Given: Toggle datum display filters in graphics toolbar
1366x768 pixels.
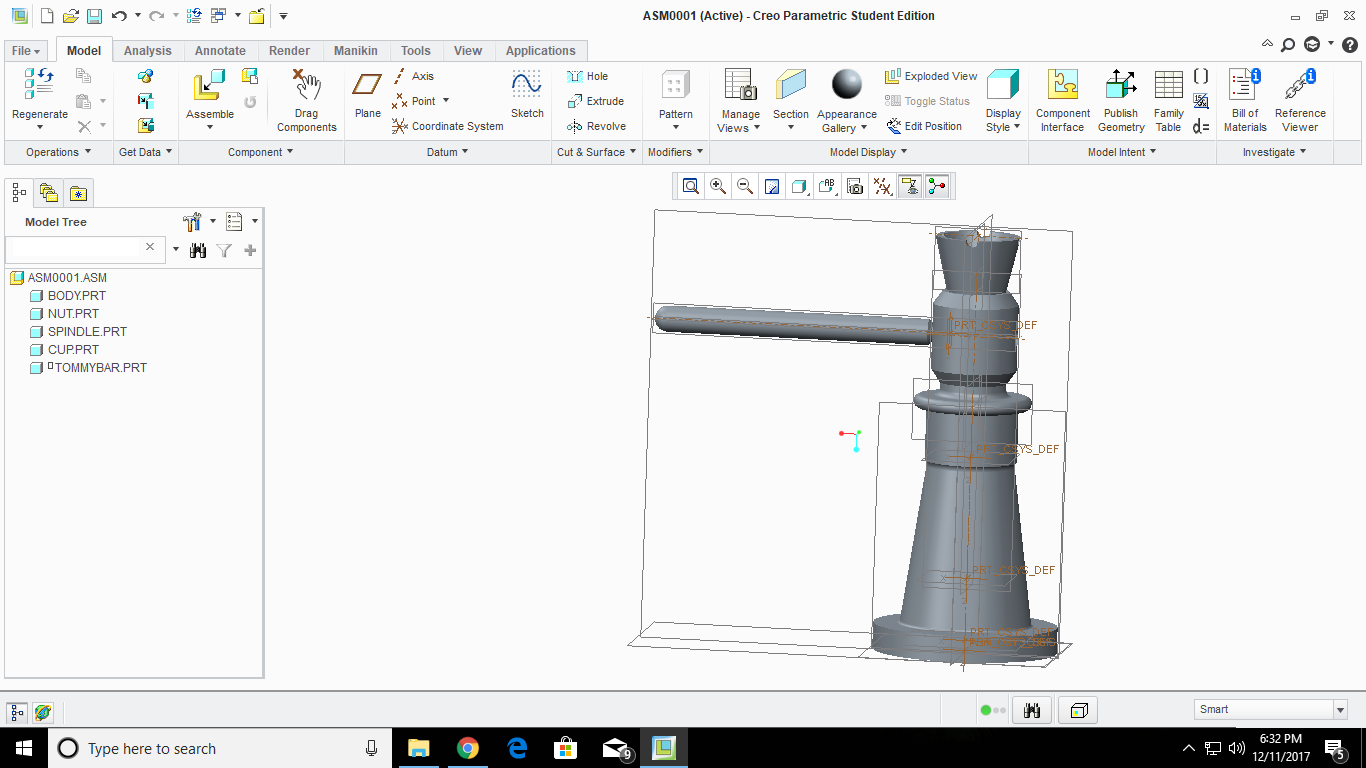Looking at the screenshot, I should (x=881, y=186).
